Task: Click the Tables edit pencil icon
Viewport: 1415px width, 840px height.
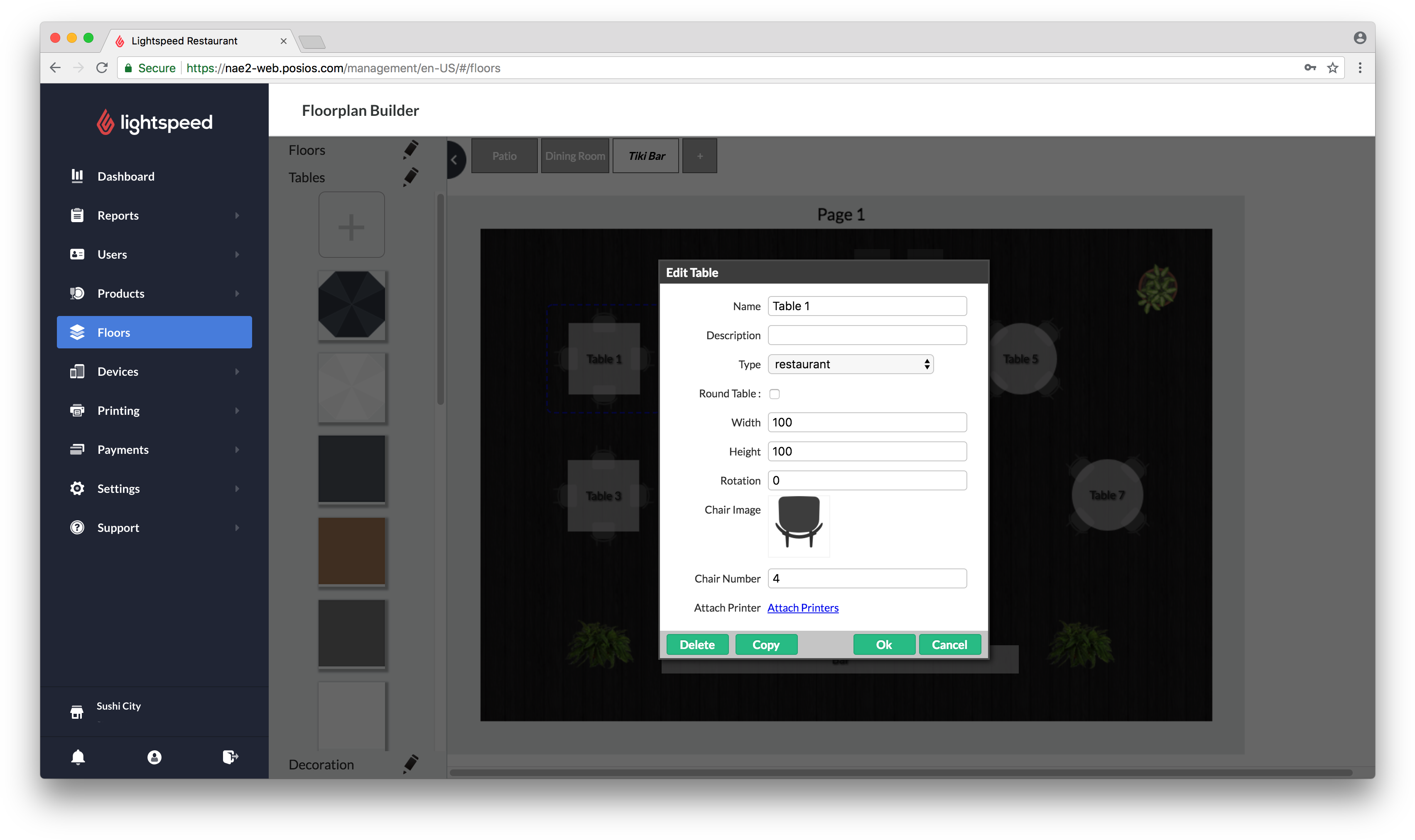Action: pyautogui.click(x=411, y=177)
